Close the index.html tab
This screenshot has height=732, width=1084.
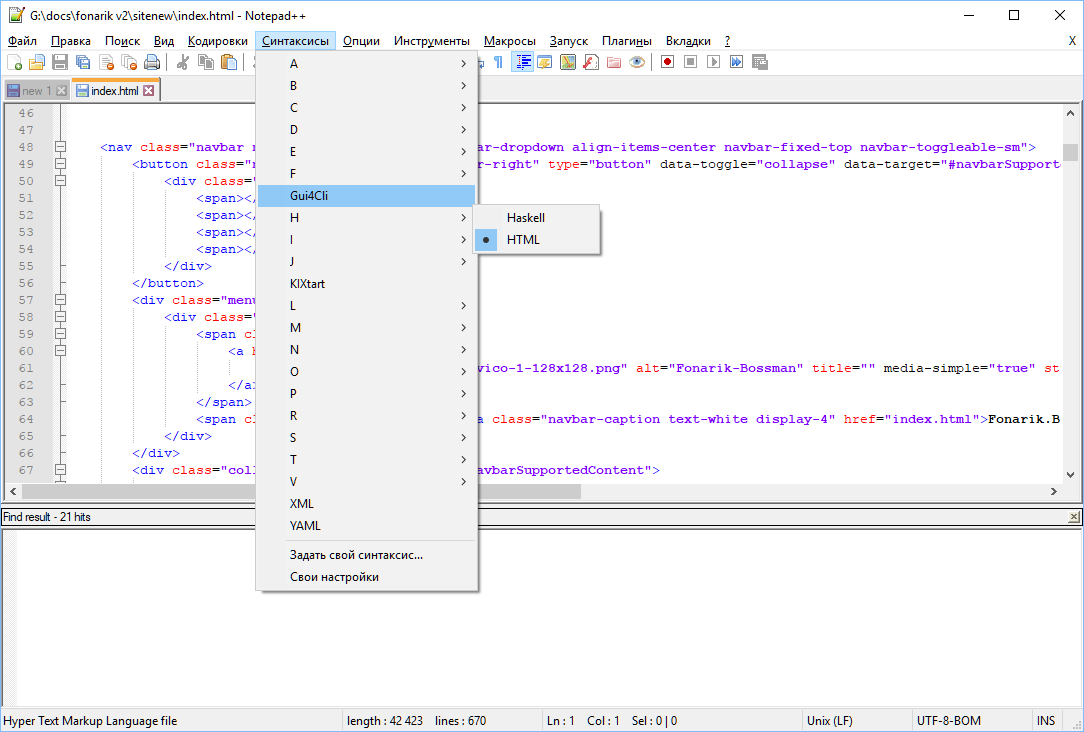(x=149, y=91)
